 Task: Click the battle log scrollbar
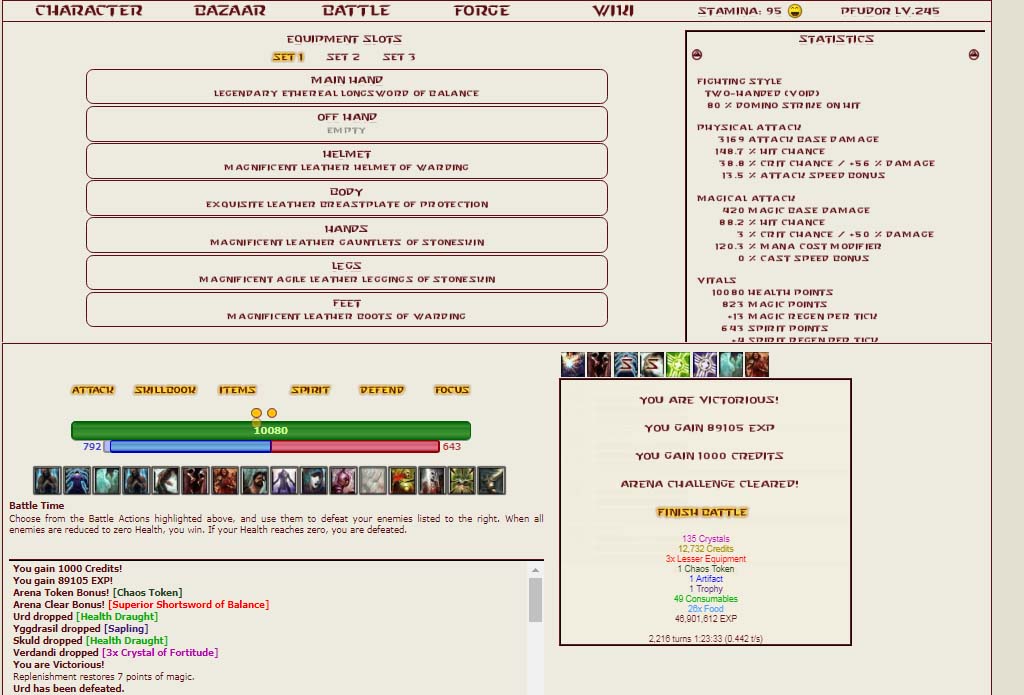click(535, 600)
